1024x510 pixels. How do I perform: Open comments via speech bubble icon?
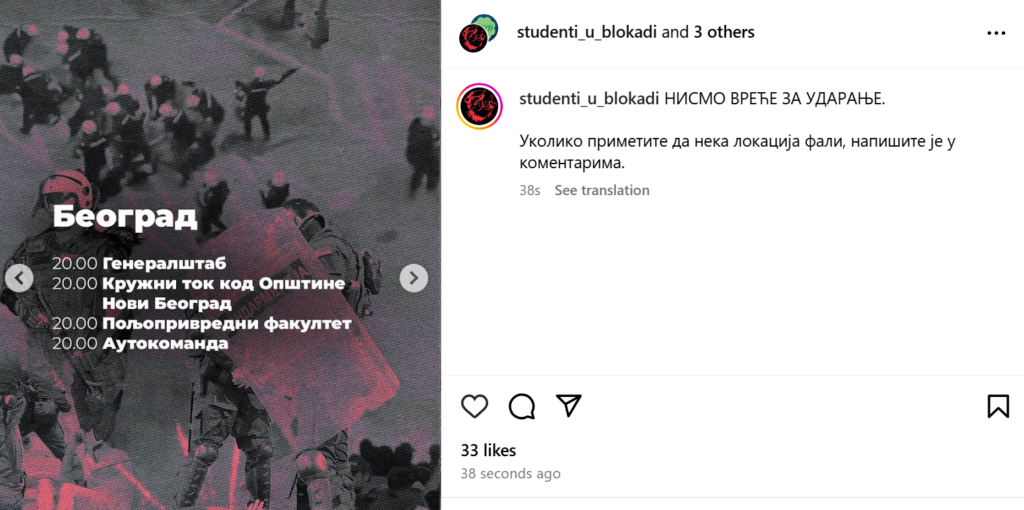coord(522,406)
